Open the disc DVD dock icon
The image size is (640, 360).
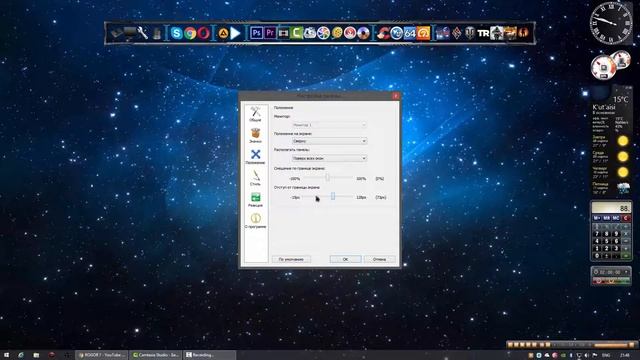[x=363, y=33]
